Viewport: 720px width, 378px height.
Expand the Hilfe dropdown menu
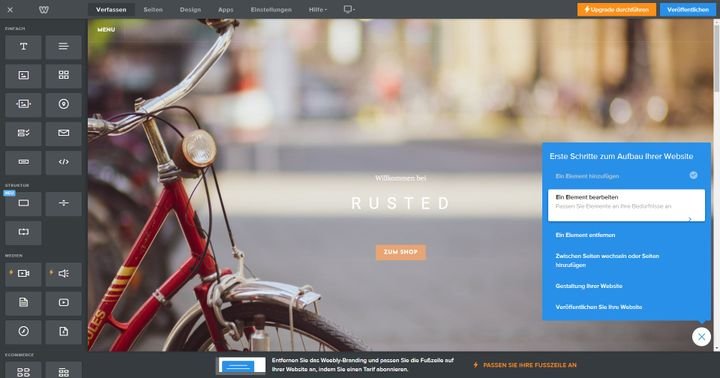pos(318,10)
